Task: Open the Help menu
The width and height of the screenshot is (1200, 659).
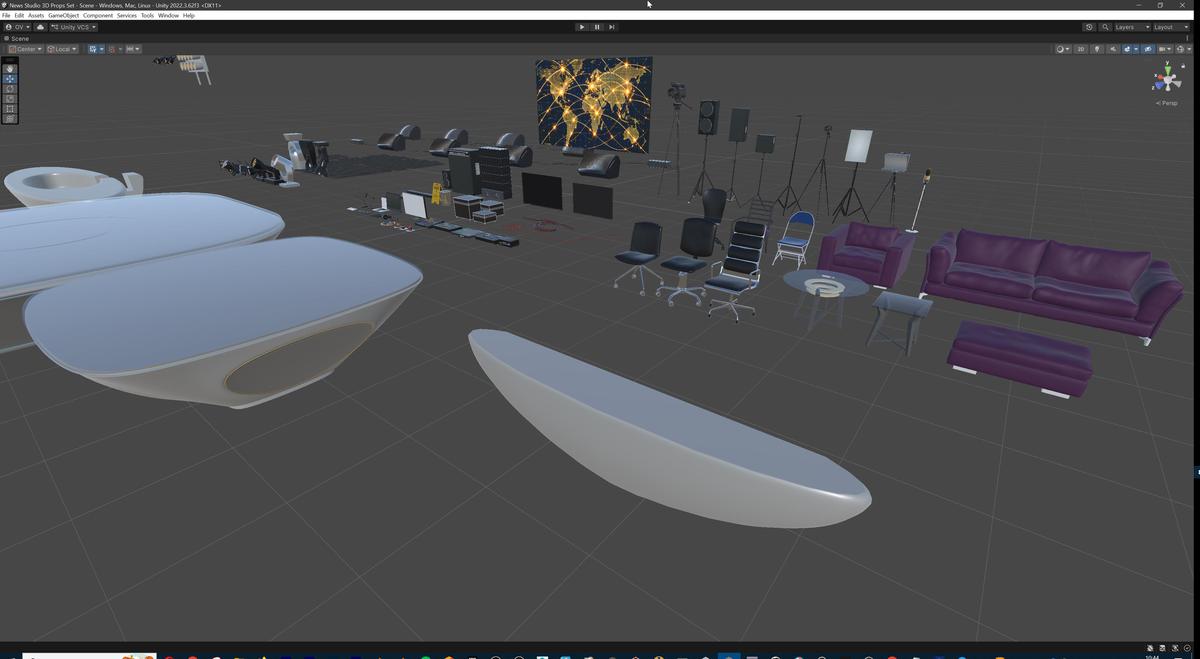Action: (x=189, y=16)
